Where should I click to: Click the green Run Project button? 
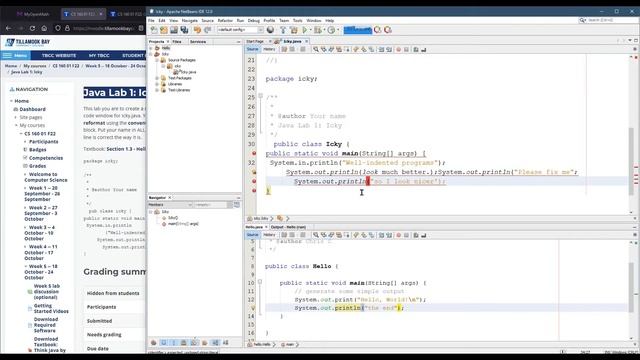click(x=304, y=30)
